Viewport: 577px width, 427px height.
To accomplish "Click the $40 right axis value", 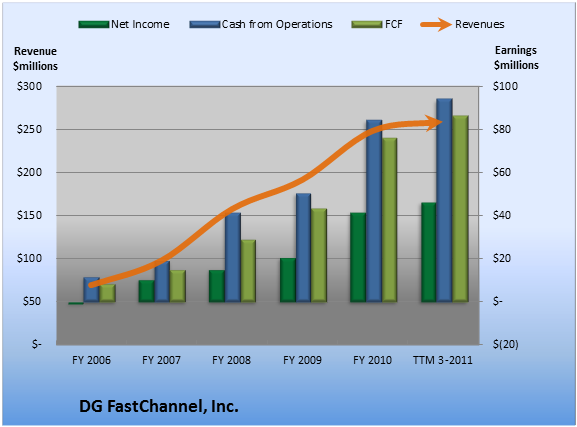I will click(502, 215).
